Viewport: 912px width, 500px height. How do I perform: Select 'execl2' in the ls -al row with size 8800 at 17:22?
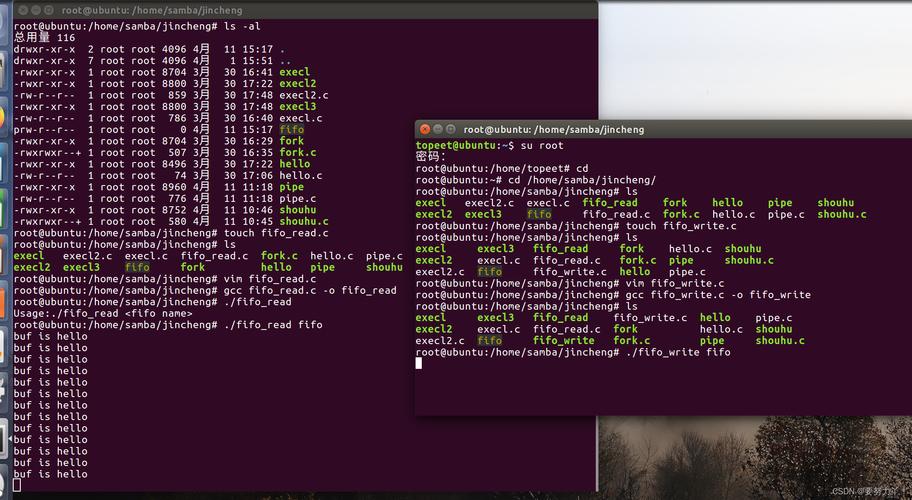[298, 84]
